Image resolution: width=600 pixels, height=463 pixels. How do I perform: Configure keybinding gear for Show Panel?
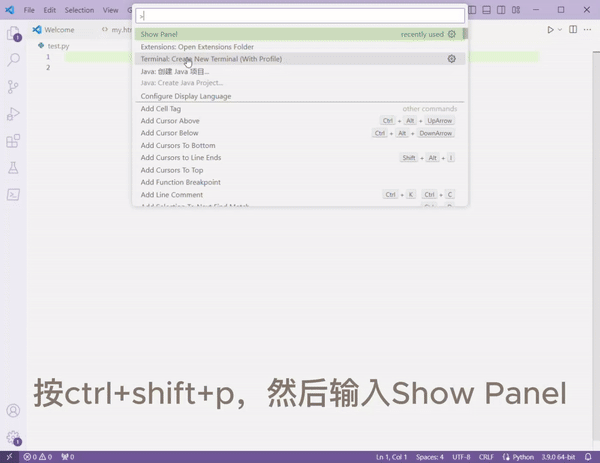(x=452, y=34)
